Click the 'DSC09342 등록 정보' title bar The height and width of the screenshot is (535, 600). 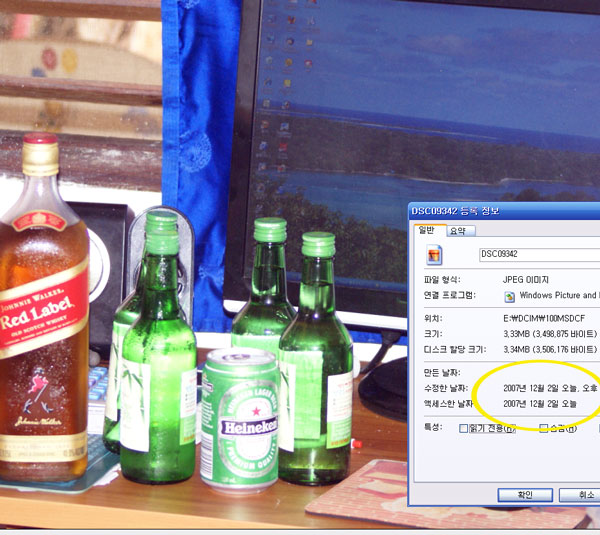coord(504,211)
